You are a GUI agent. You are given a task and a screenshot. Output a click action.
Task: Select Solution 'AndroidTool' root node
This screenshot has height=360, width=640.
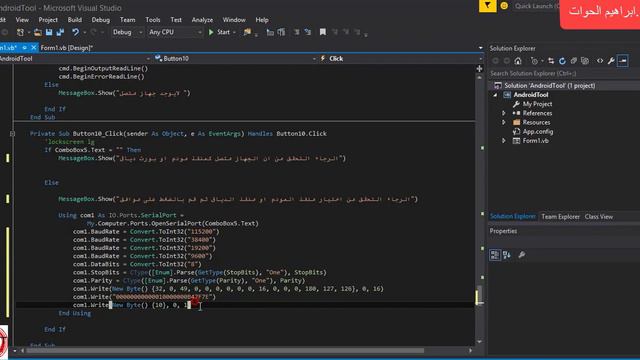point(549,86)
